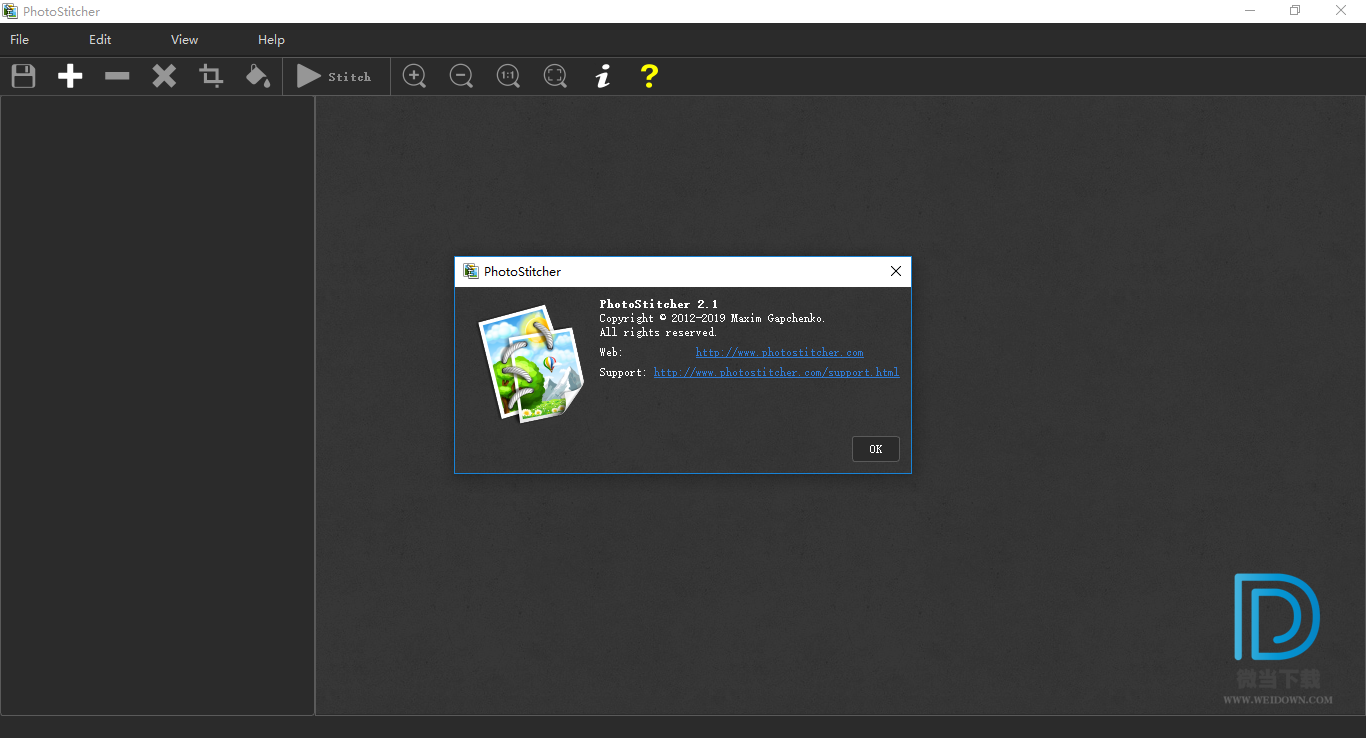The width and height of the screenshot is (1366, 738).
Task: Close the PhotoStitcher main window
Action: click(1342, 11)
